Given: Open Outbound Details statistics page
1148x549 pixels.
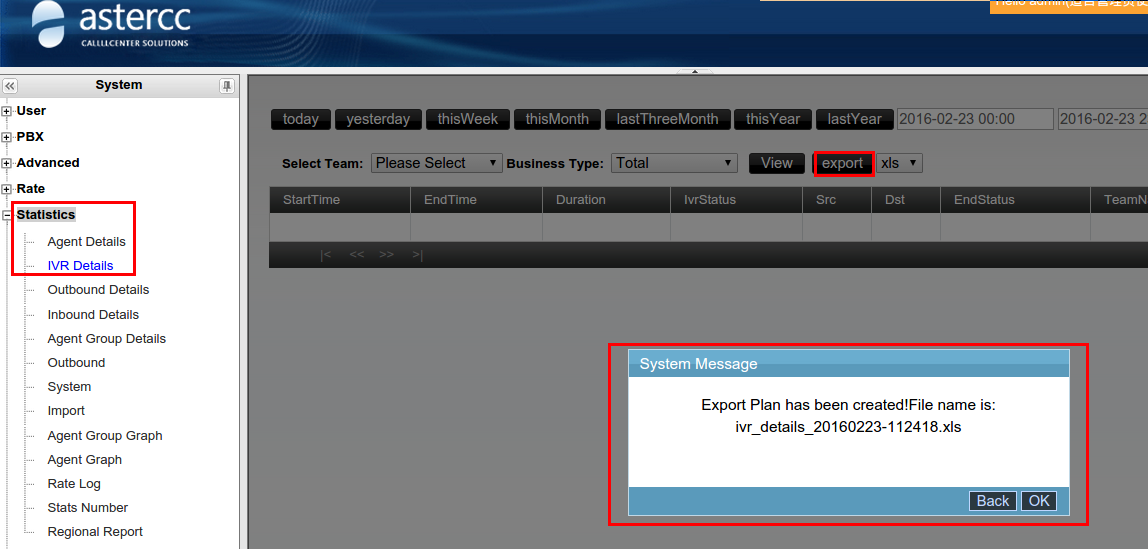Looking at the screenshot, I should coord(98,290).
